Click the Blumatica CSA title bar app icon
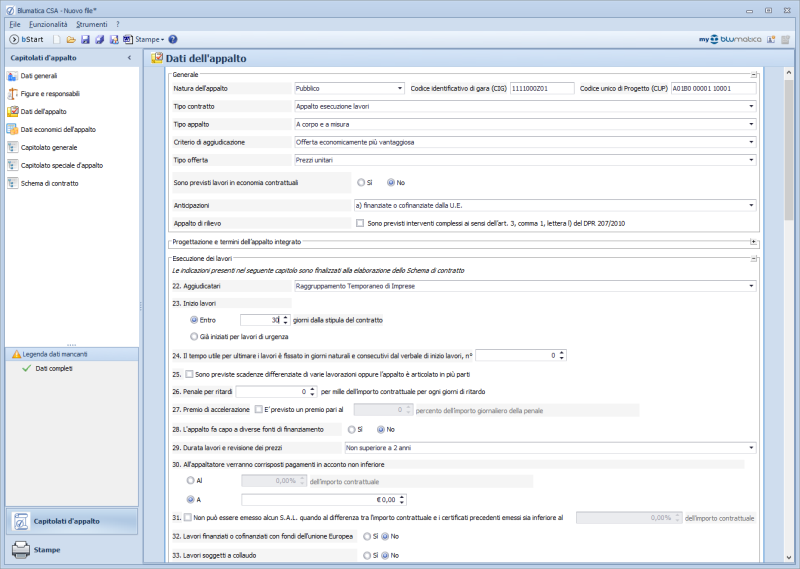Image resolution: width=800 pixels, height=569 pixels. point(10,10)
